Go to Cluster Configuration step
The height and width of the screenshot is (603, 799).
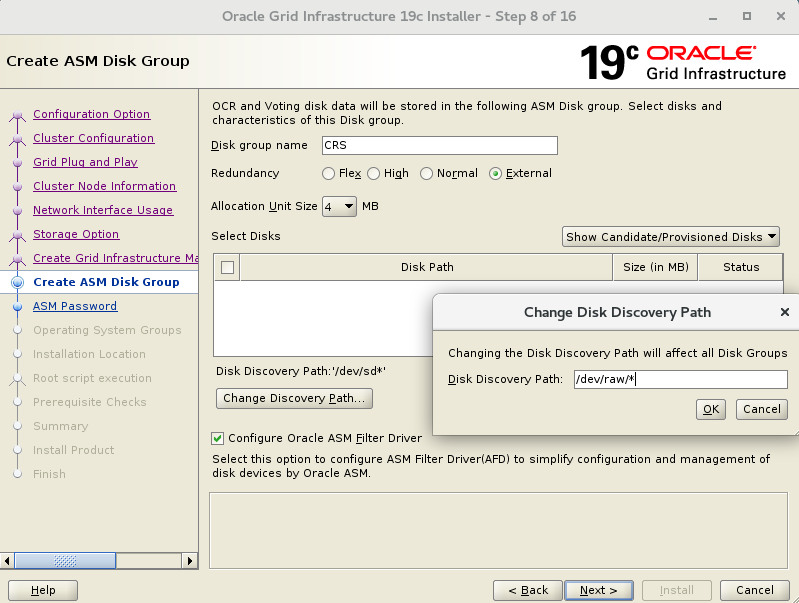(94, 138)
